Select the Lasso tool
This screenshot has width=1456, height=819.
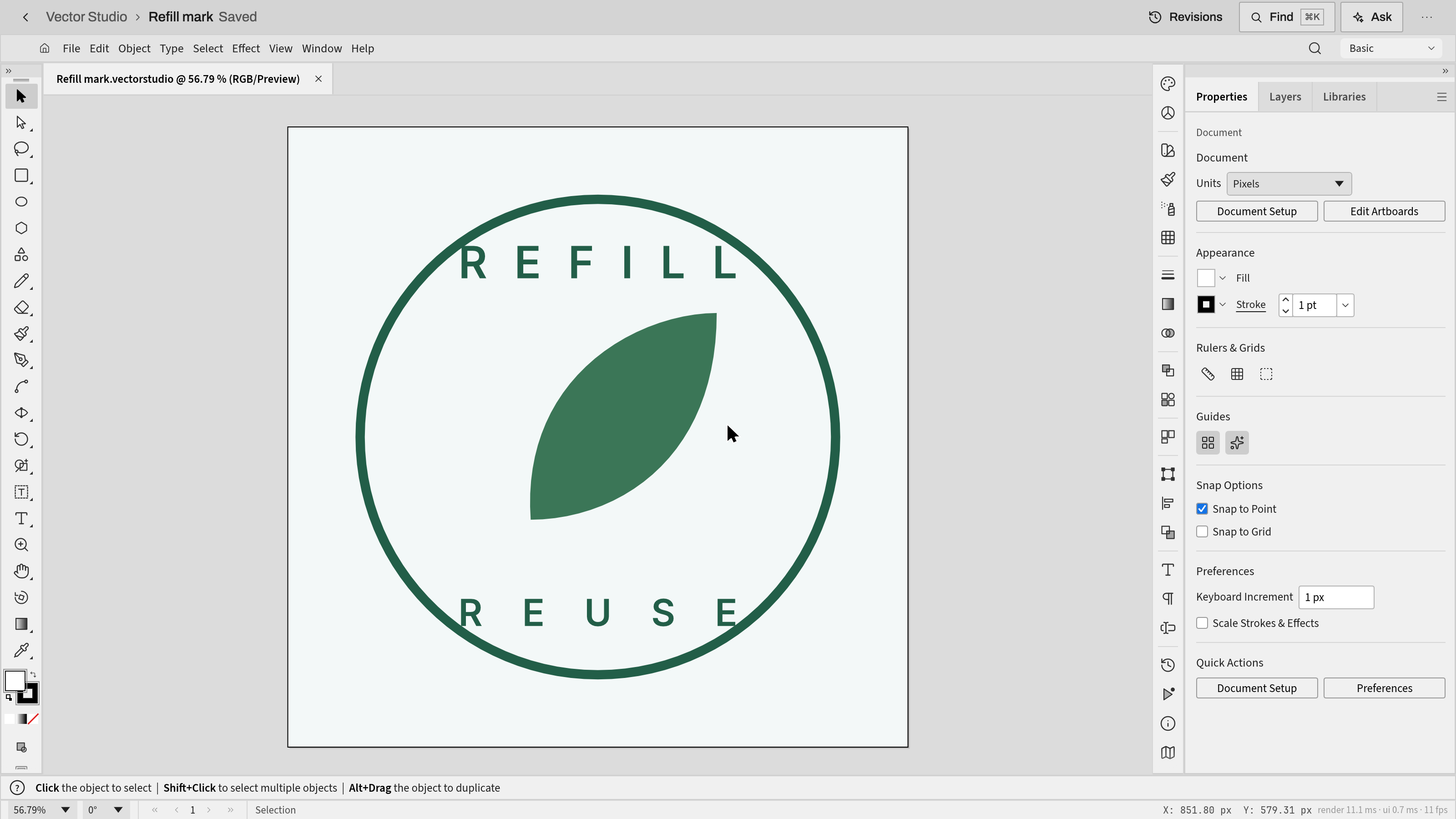pos(21,149)
